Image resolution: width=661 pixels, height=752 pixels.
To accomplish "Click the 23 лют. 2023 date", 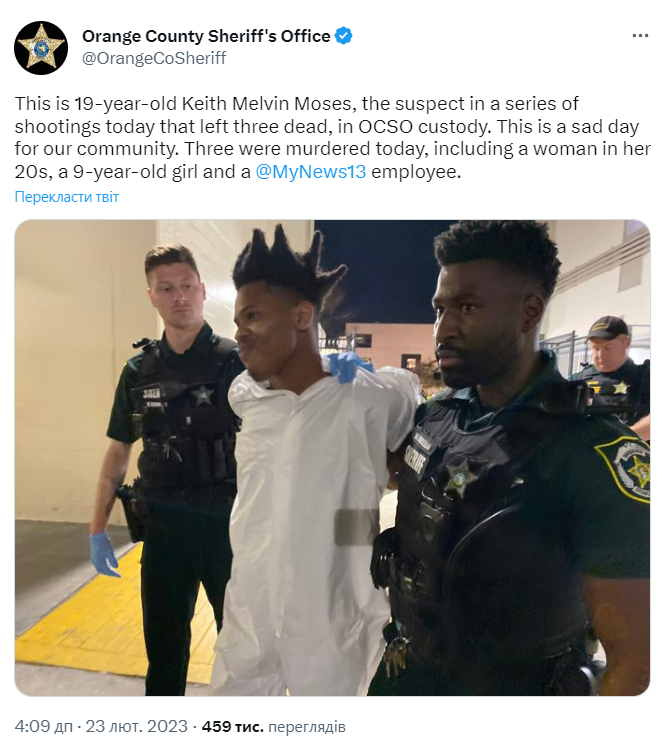I will pos(137,727).
